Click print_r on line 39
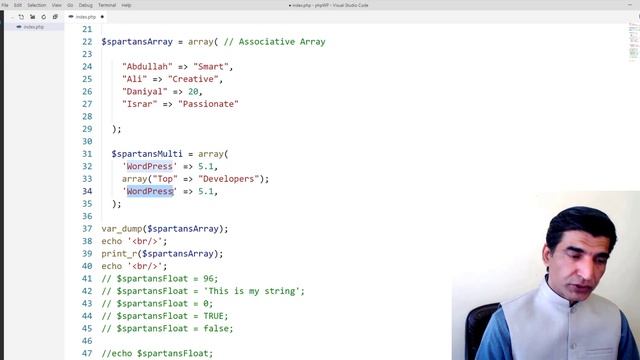This screenshot has width=640, height=360. click(119, 253)
